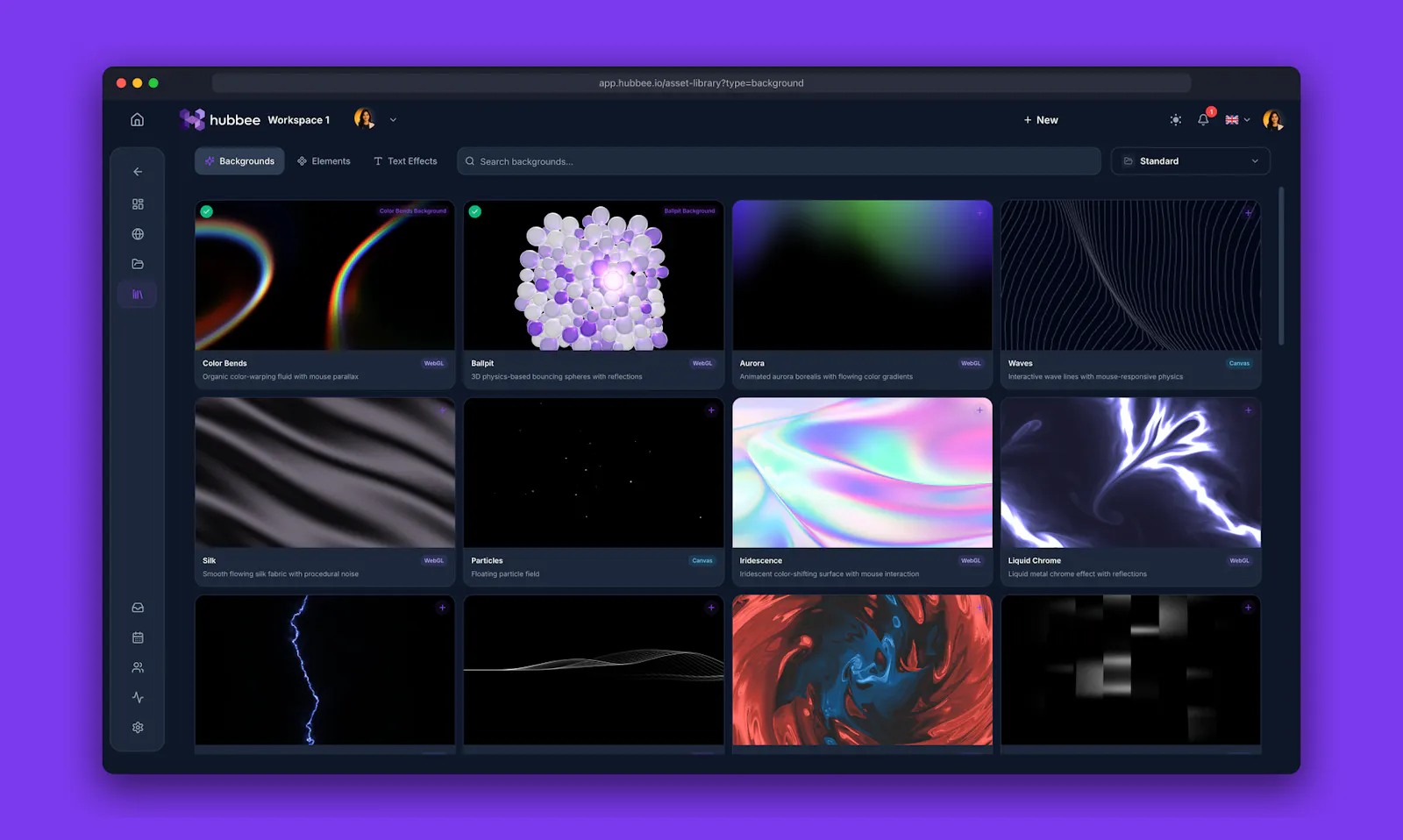Click the user avatar at top right
Viewport: 1403px width, 840px height.
[x=1273, y=119]
